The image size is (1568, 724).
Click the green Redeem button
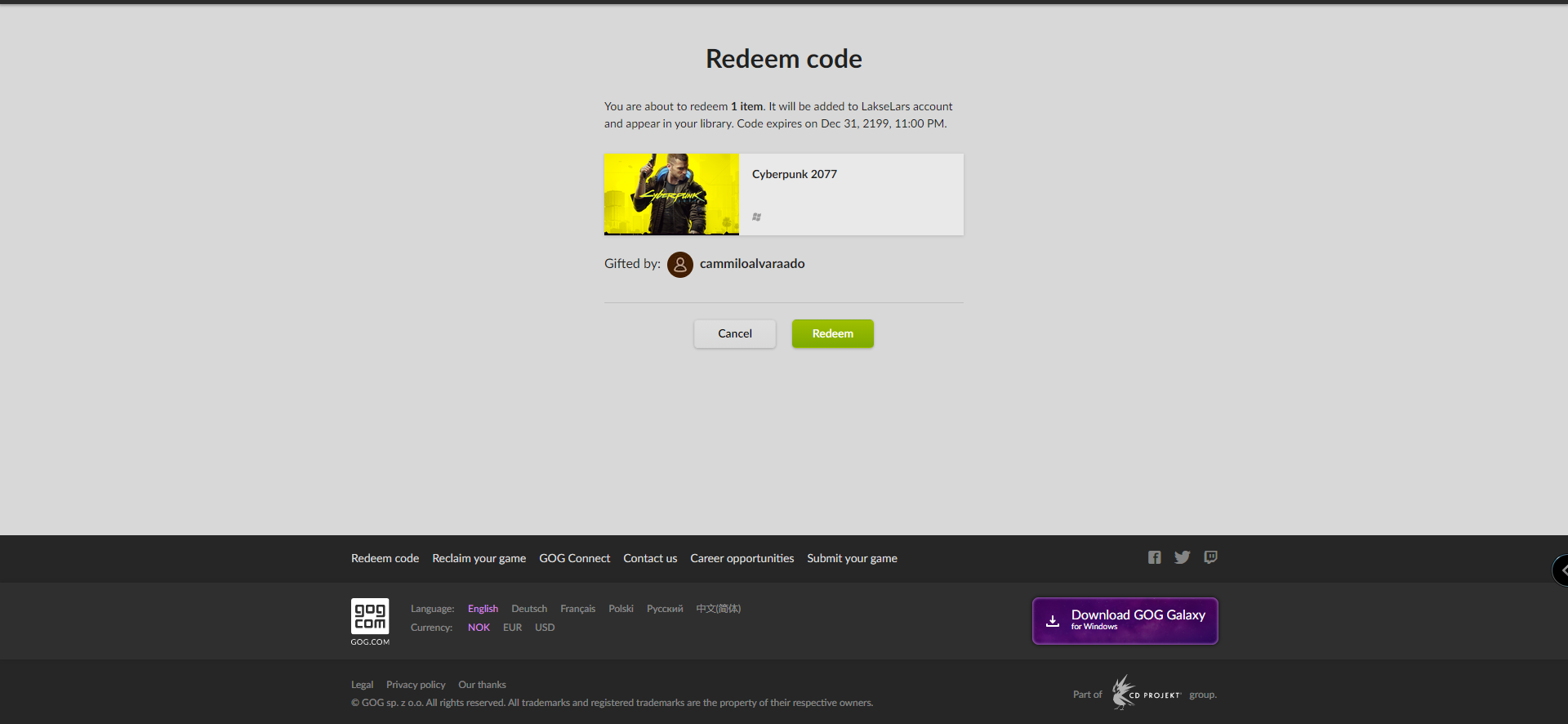click(x=832, y=333)
